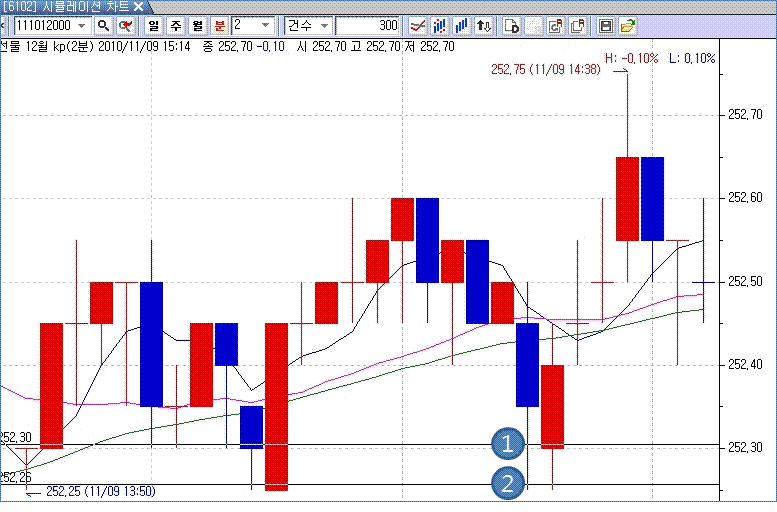Select the 주 (weekly) period toggle
Screen dimensions: 777x512
(x=176, y=25)
